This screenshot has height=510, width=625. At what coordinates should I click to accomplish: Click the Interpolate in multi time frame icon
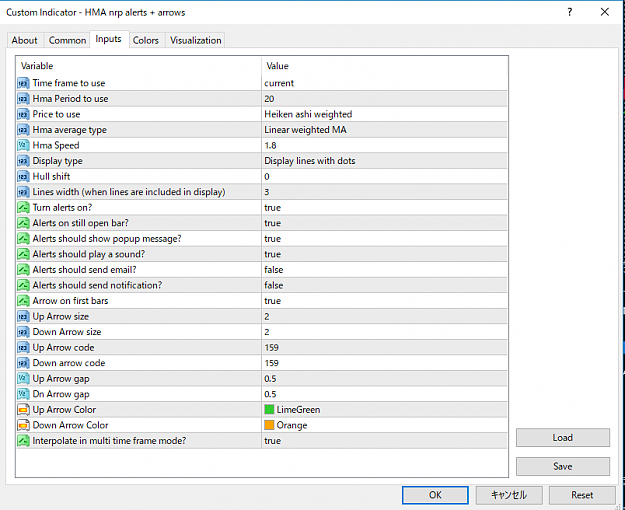tap(23, 441)
